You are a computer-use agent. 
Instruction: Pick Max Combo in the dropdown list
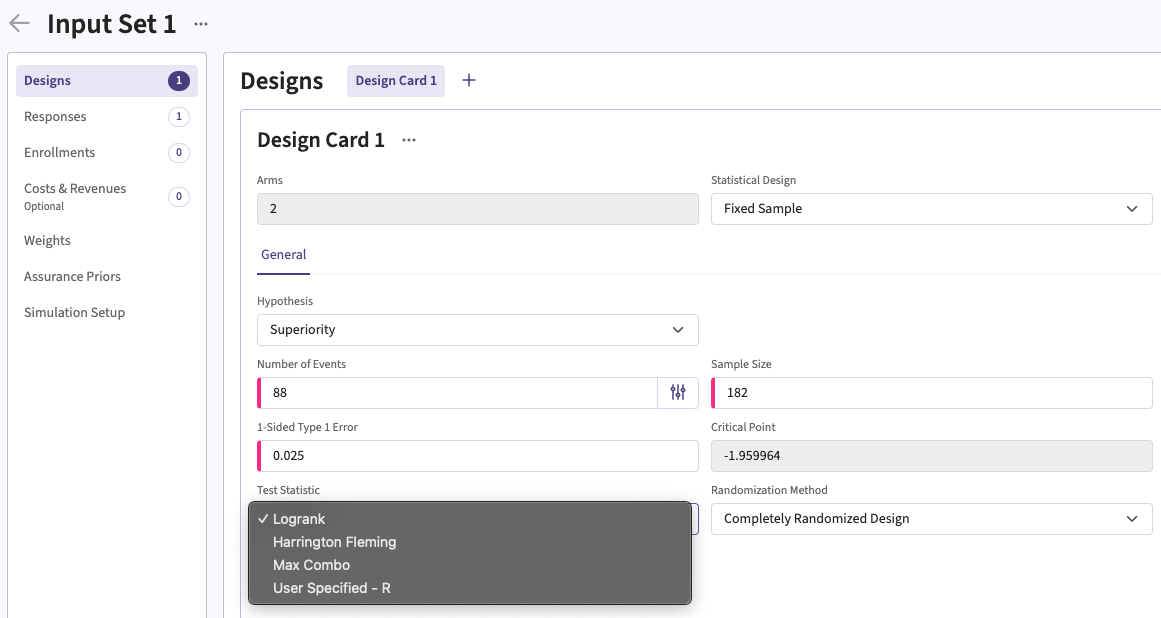point(311,565)
